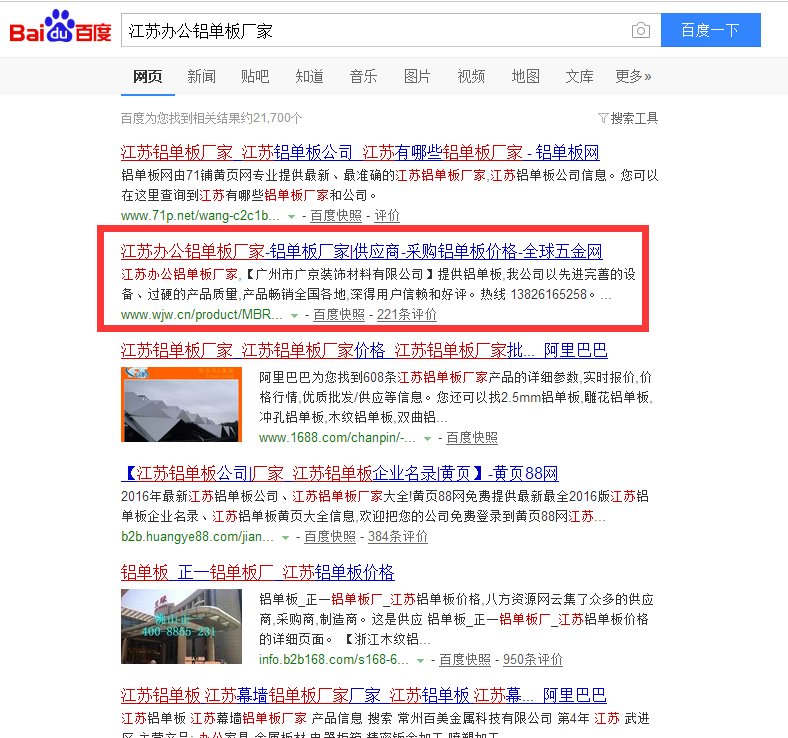The width and height of the screenshot is (788, 738).
Task: Expand dropdown arrow beside www.wjw.cn URL
Action: [x=294, y=315]
